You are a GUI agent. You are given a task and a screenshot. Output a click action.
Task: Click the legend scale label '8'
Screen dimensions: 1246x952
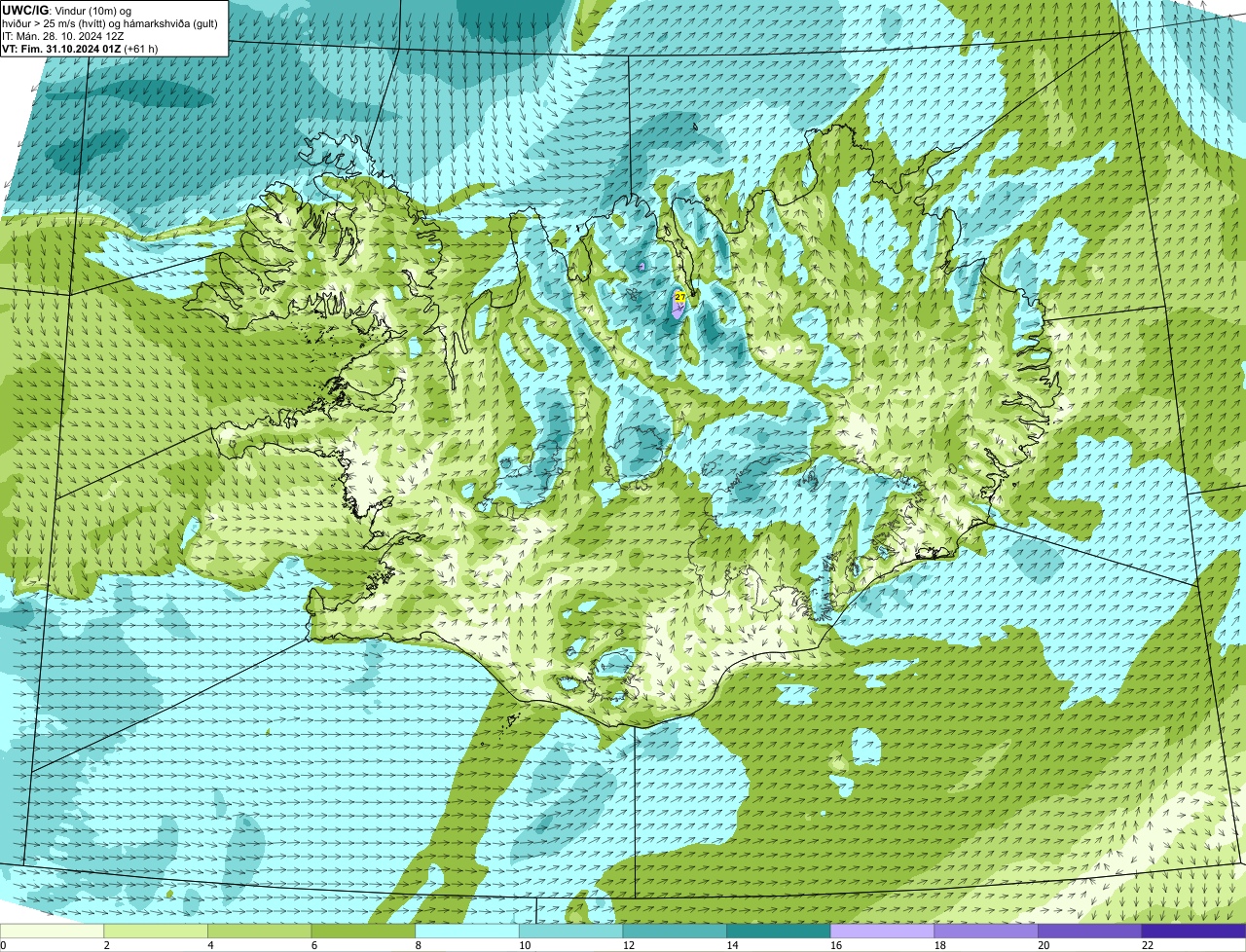418,945
